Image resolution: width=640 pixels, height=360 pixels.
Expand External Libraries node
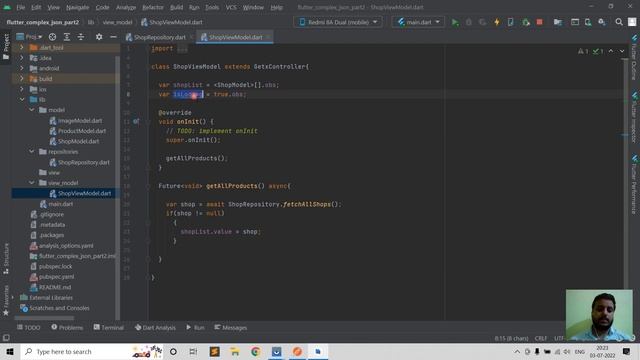pos(13,298)
